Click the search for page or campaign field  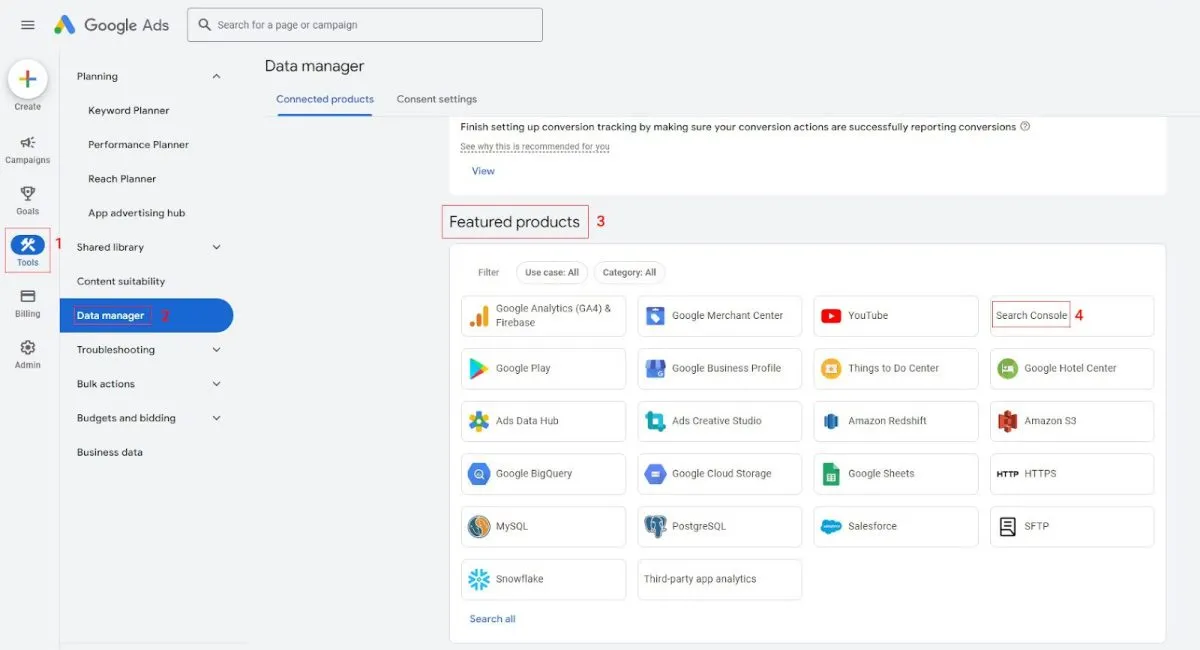coord(365,25)
